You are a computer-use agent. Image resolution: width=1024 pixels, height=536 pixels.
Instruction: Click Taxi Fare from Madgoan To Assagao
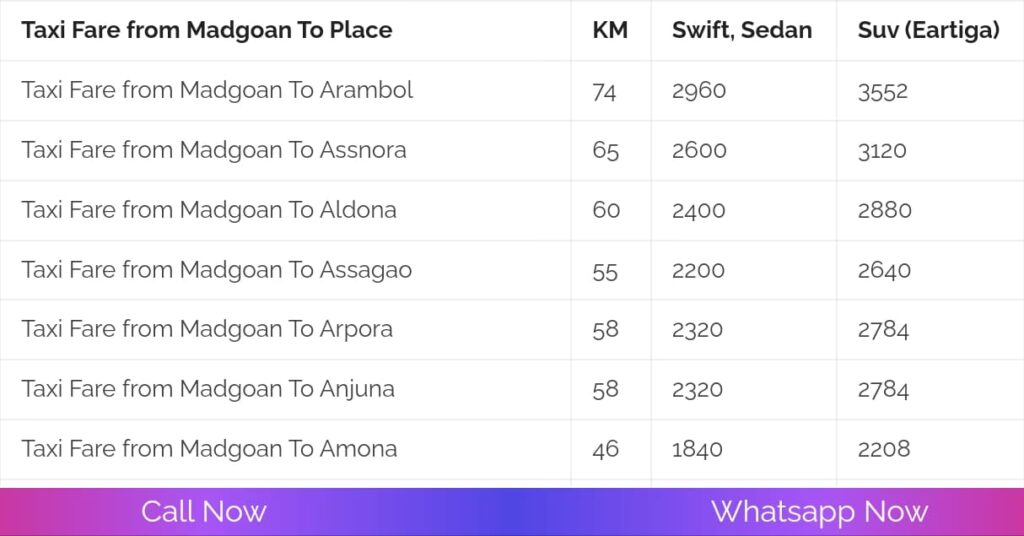216,270
